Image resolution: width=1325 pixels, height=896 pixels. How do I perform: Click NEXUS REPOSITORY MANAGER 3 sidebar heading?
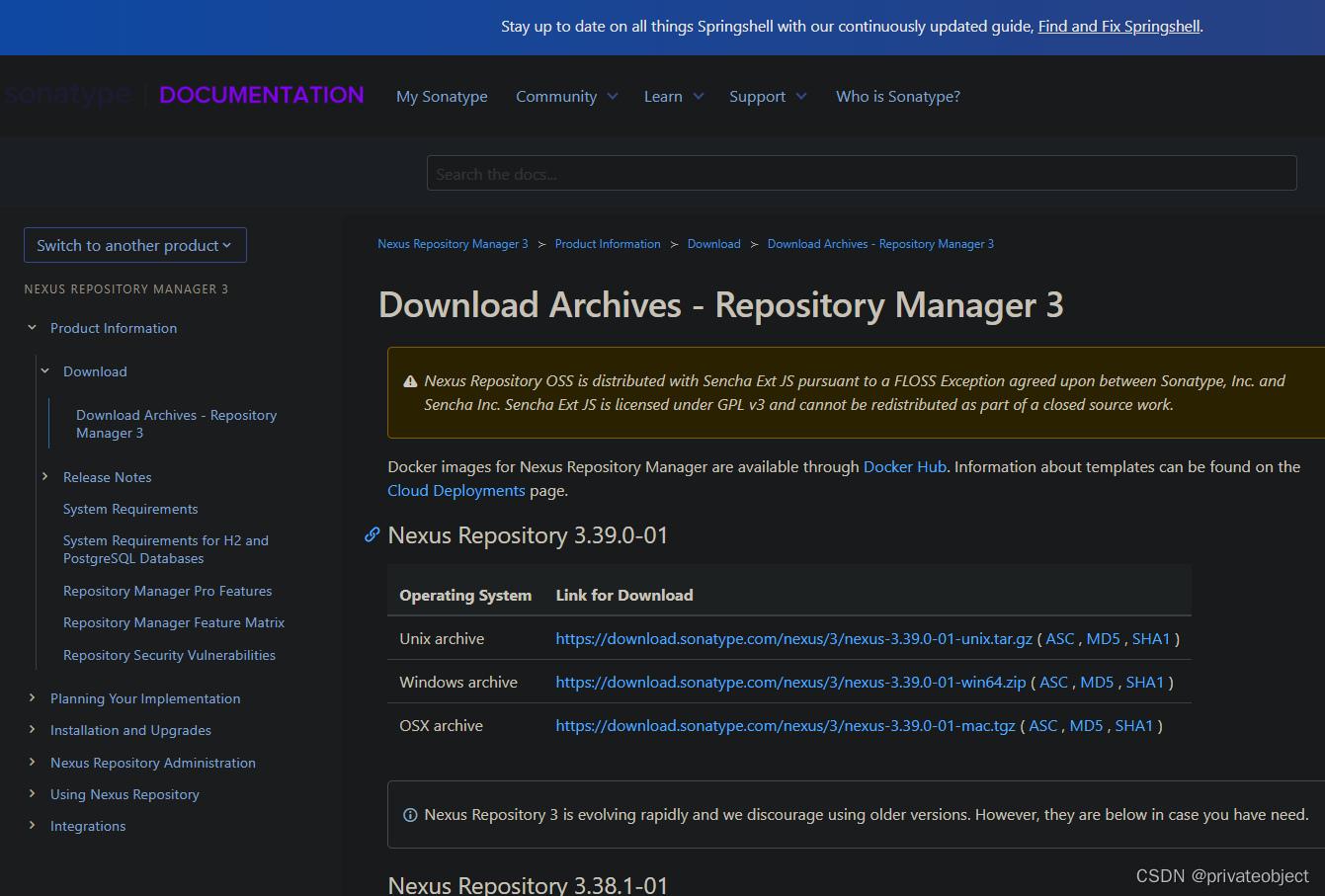126,289
